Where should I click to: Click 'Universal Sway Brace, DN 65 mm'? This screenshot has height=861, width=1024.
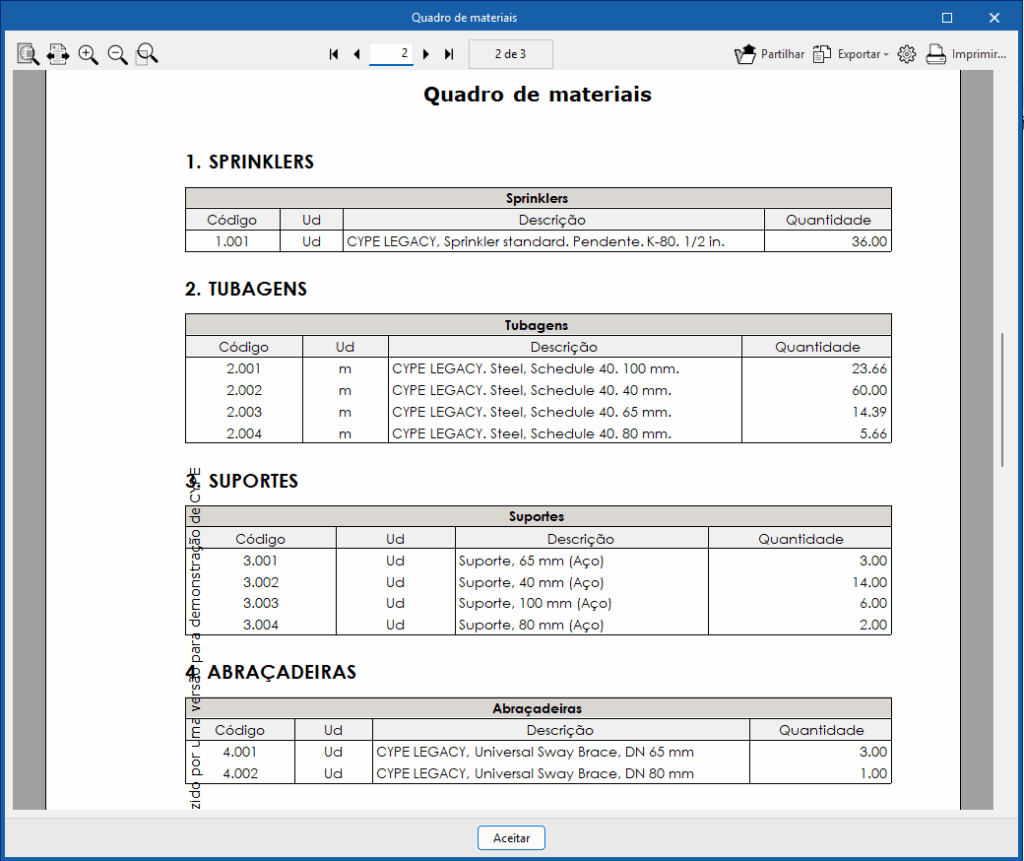pos(584,752)
